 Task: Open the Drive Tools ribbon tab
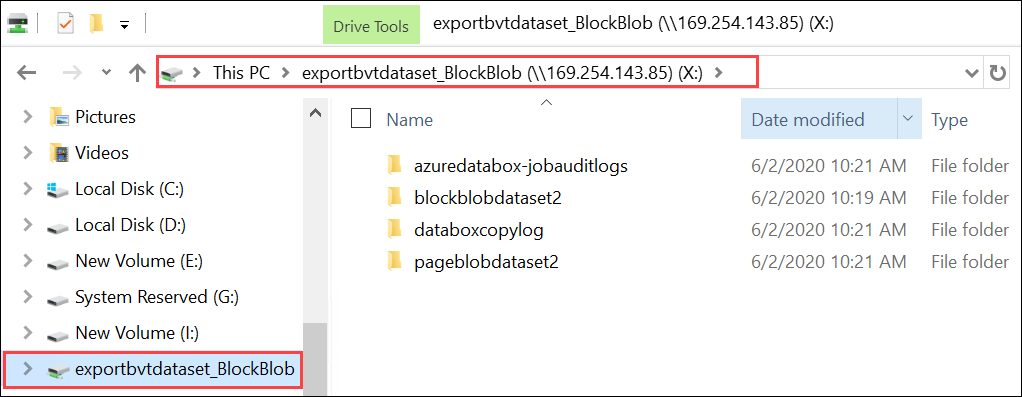point(371,26)
